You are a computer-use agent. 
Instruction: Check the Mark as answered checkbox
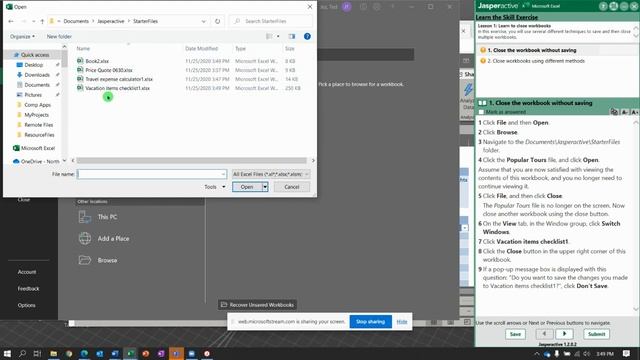coord(481,112)
